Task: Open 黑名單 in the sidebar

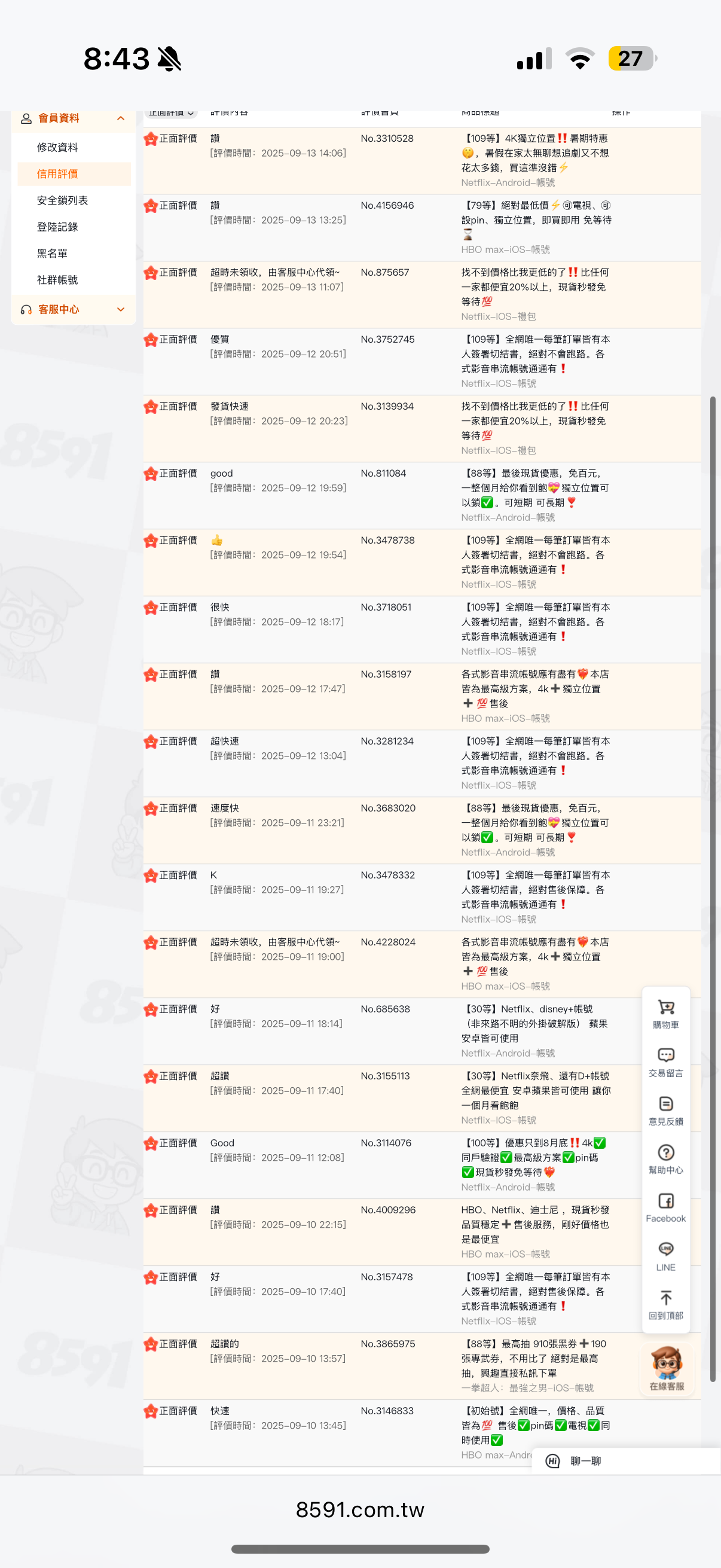Action: click(52, 253)
